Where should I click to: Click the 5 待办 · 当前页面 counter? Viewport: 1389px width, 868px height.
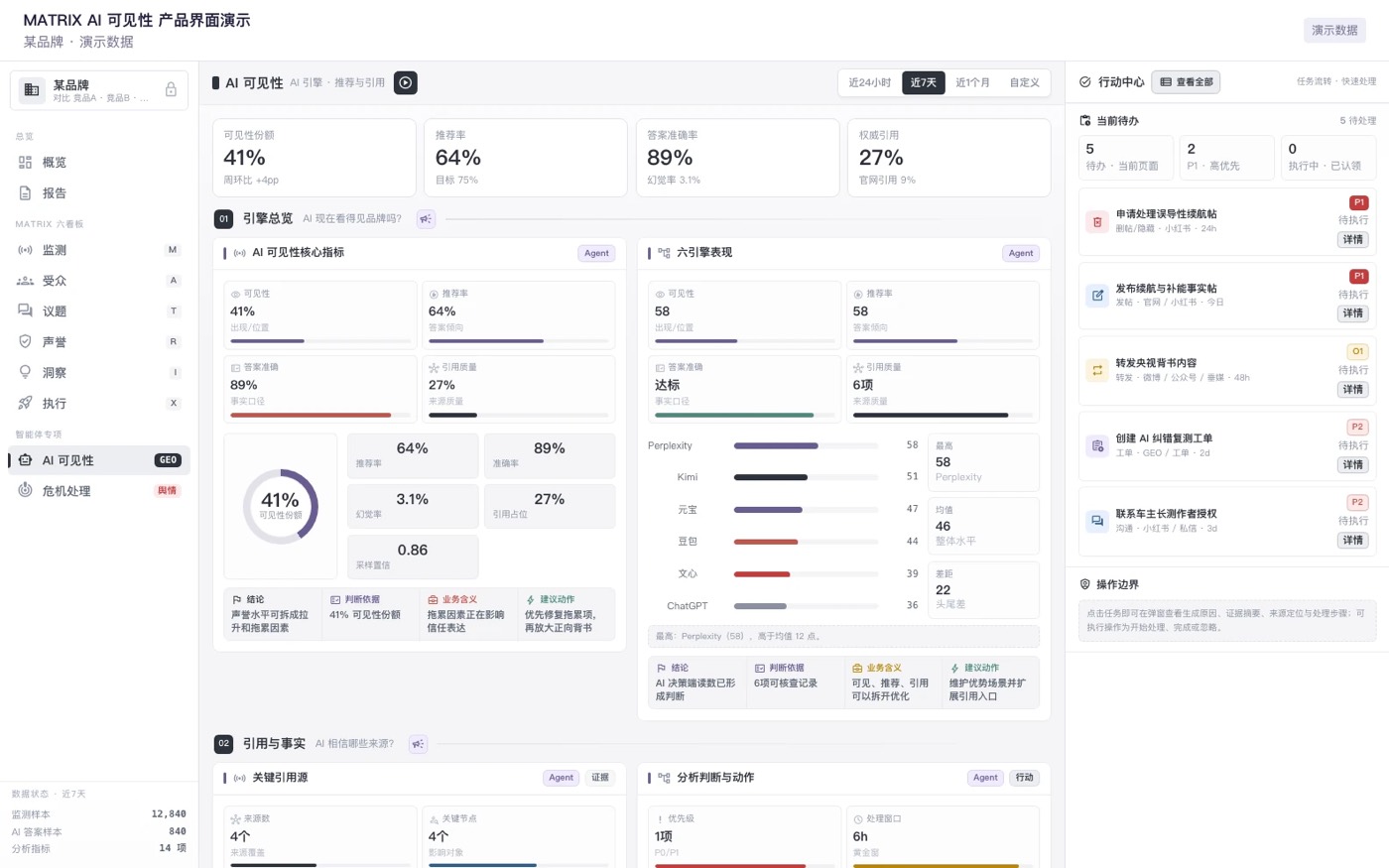1126,157
